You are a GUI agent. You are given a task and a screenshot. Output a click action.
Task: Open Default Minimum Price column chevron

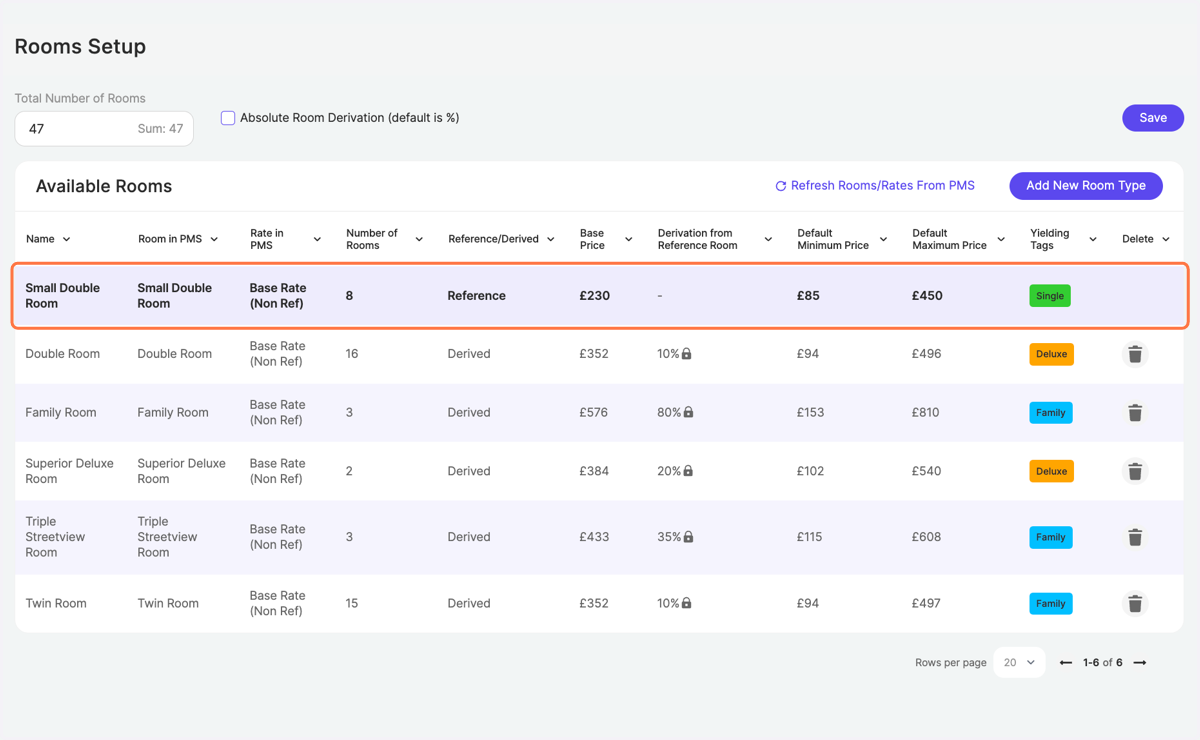click(883, 239)
